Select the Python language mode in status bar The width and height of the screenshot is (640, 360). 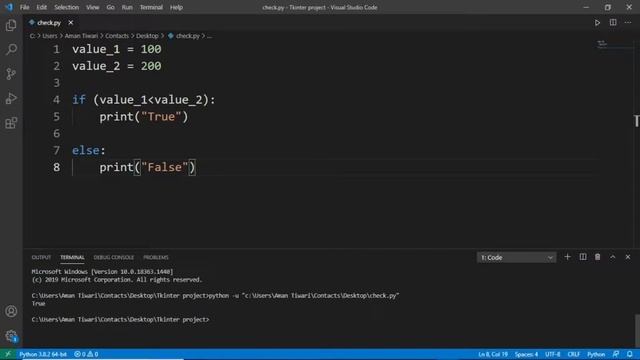(596, 354)
